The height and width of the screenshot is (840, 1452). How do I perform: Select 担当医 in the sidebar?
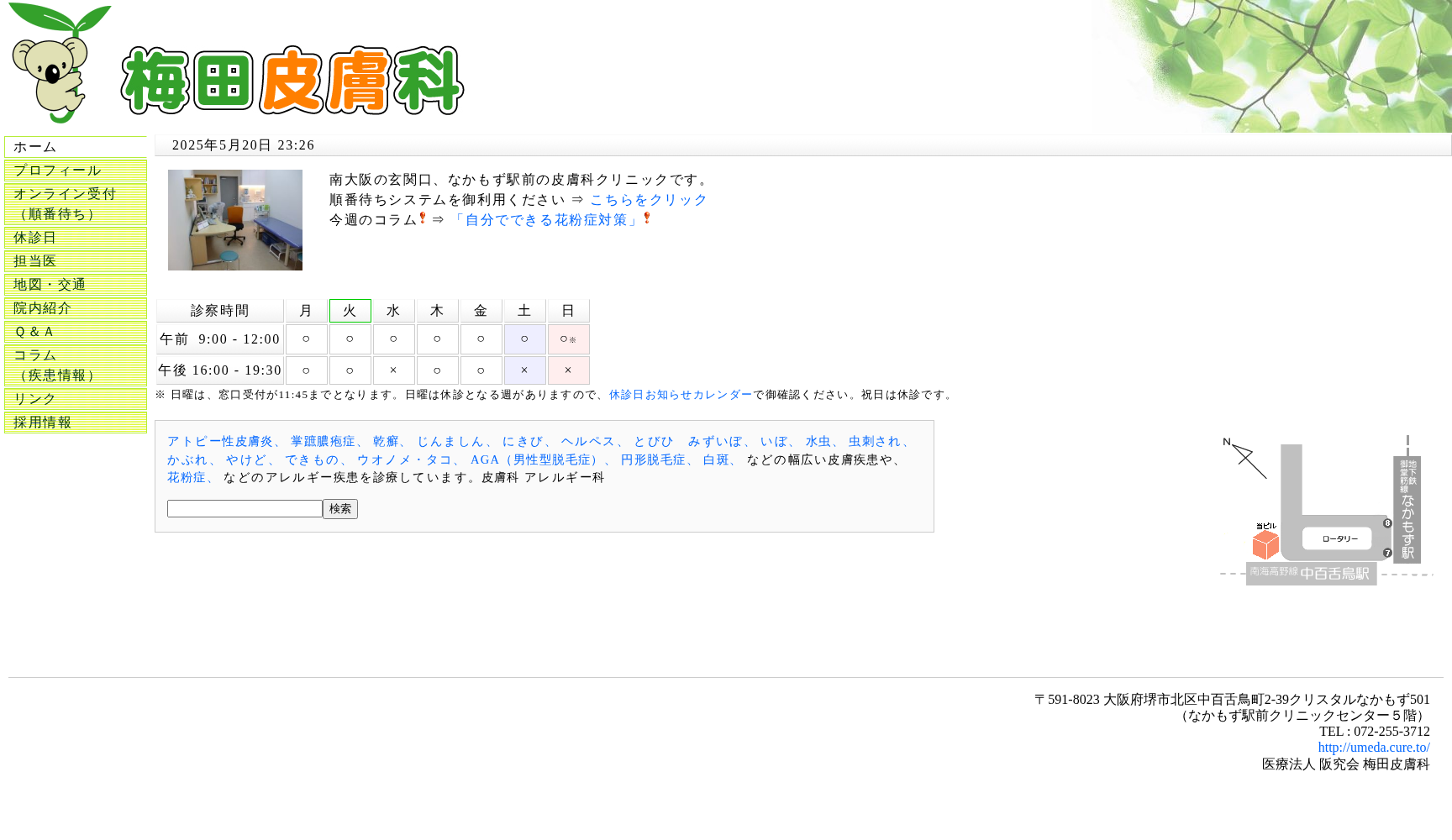point(76,261)
